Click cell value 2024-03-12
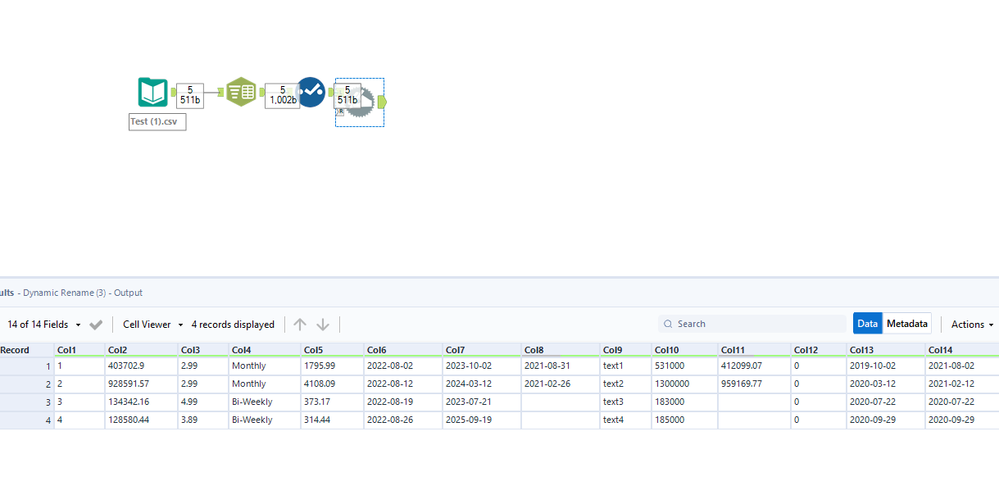This screenshot has width=999, height=477. 482,384
